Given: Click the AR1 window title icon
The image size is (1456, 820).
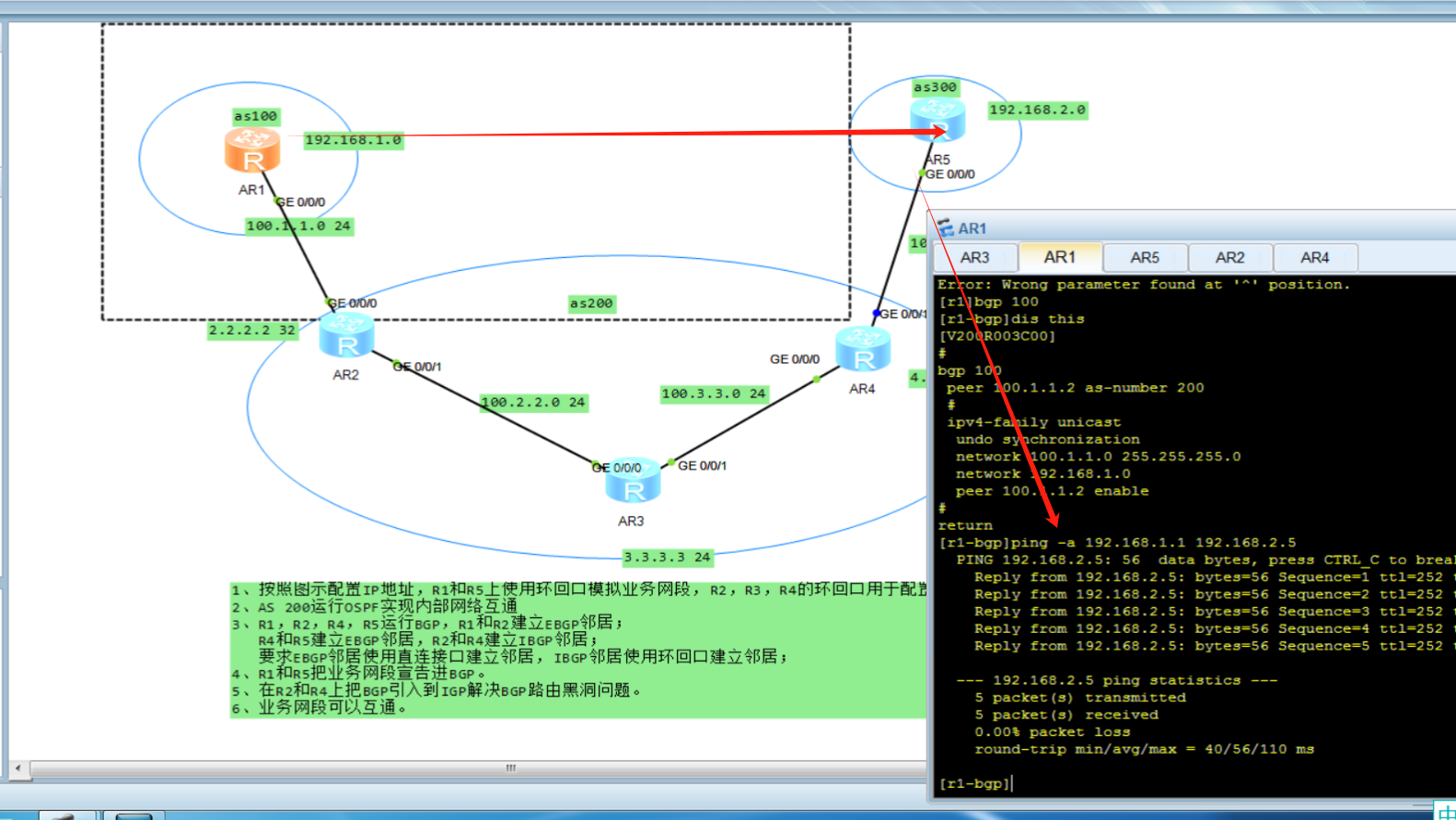Looking at the screenshot, I should point(946,228).
